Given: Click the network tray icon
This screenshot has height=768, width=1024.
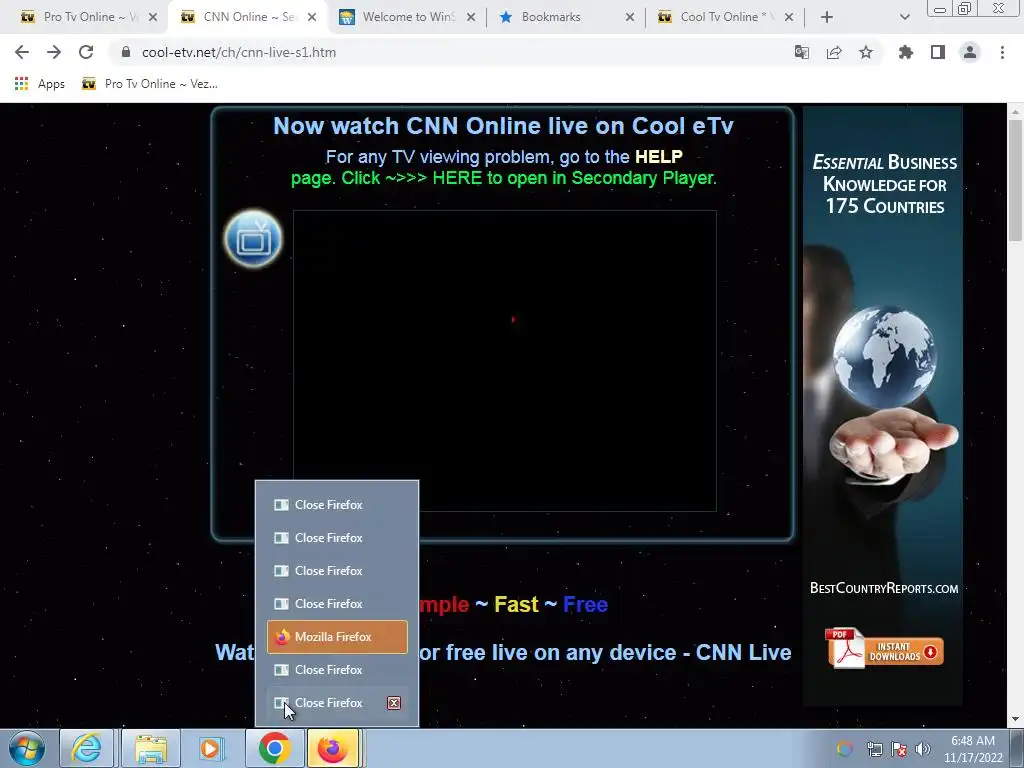Looking at the screenshot, I should (x=874, y=749).
